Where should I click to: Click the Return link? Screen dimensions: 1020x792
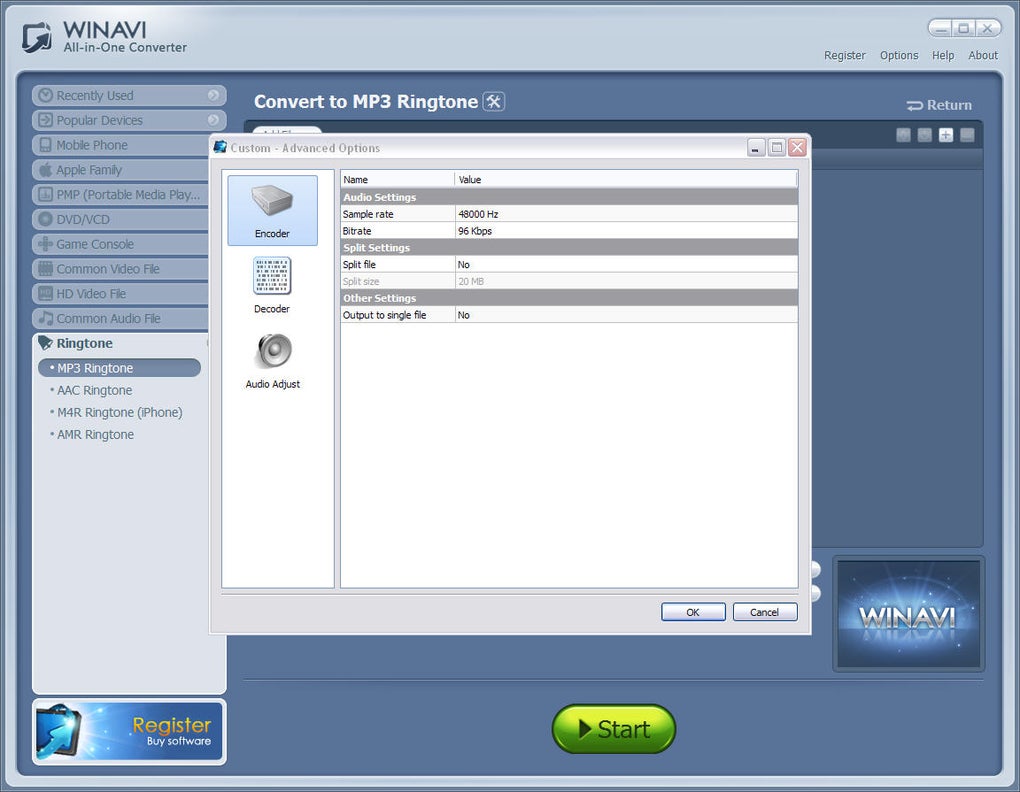coord(939,105)
